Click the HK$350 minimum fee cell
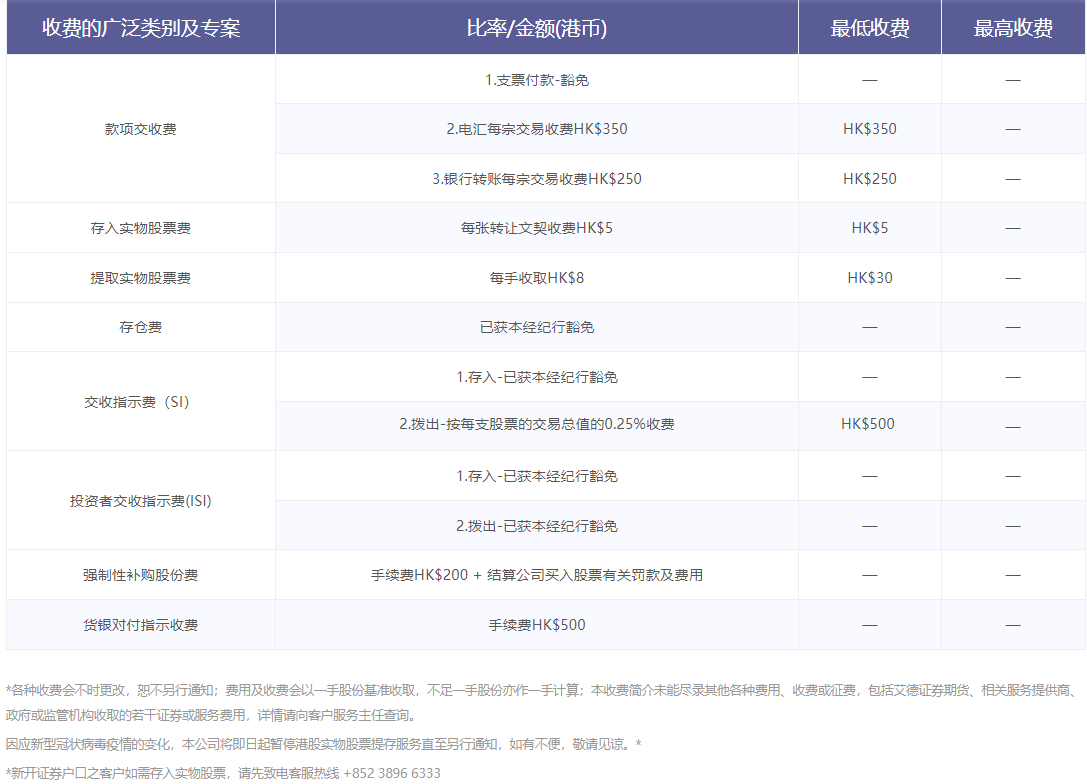This screenshot has width=1087, height=784. [x=868, y=128]
